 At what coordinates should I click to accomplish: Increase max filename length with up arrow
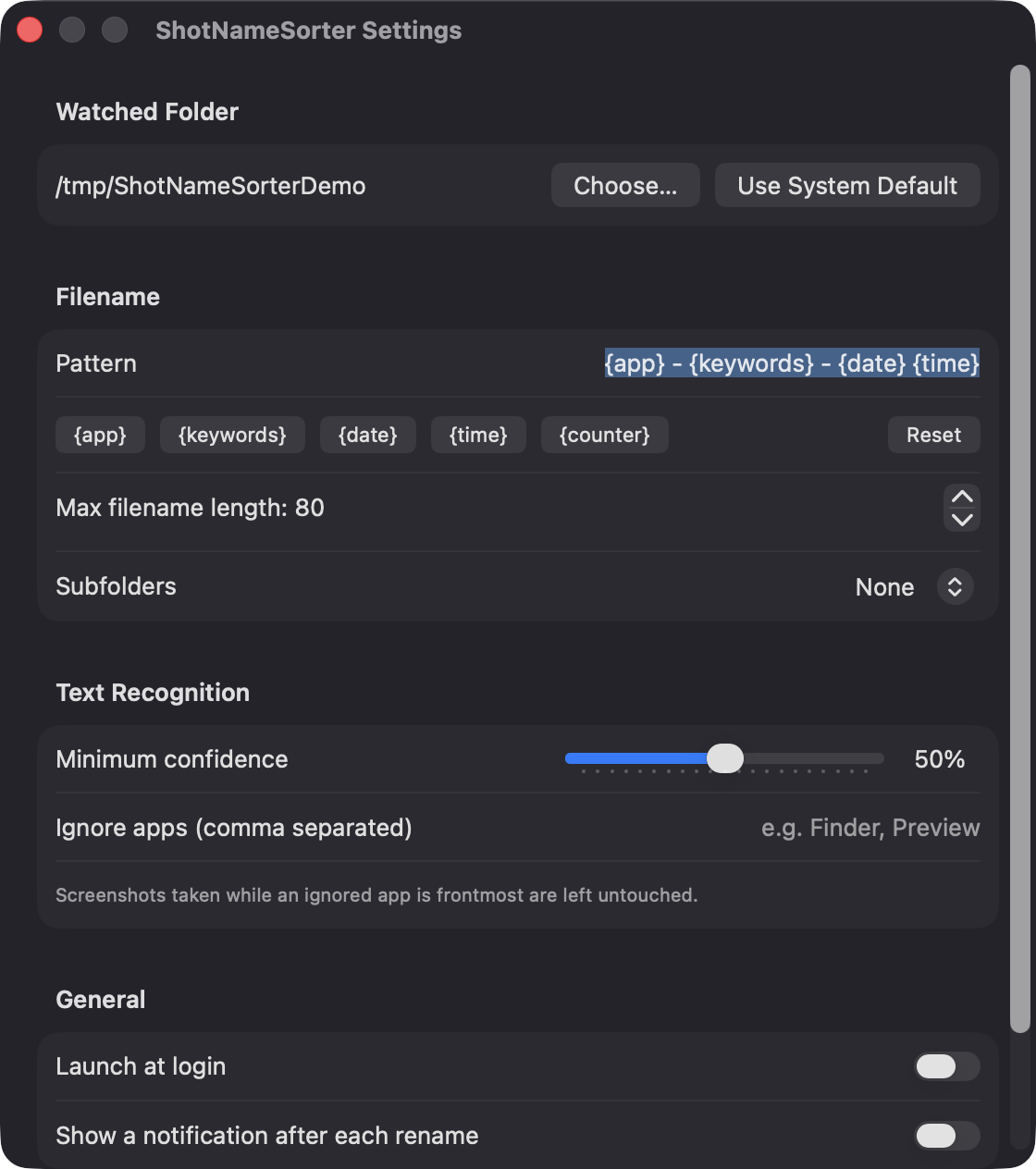[962, 497]
